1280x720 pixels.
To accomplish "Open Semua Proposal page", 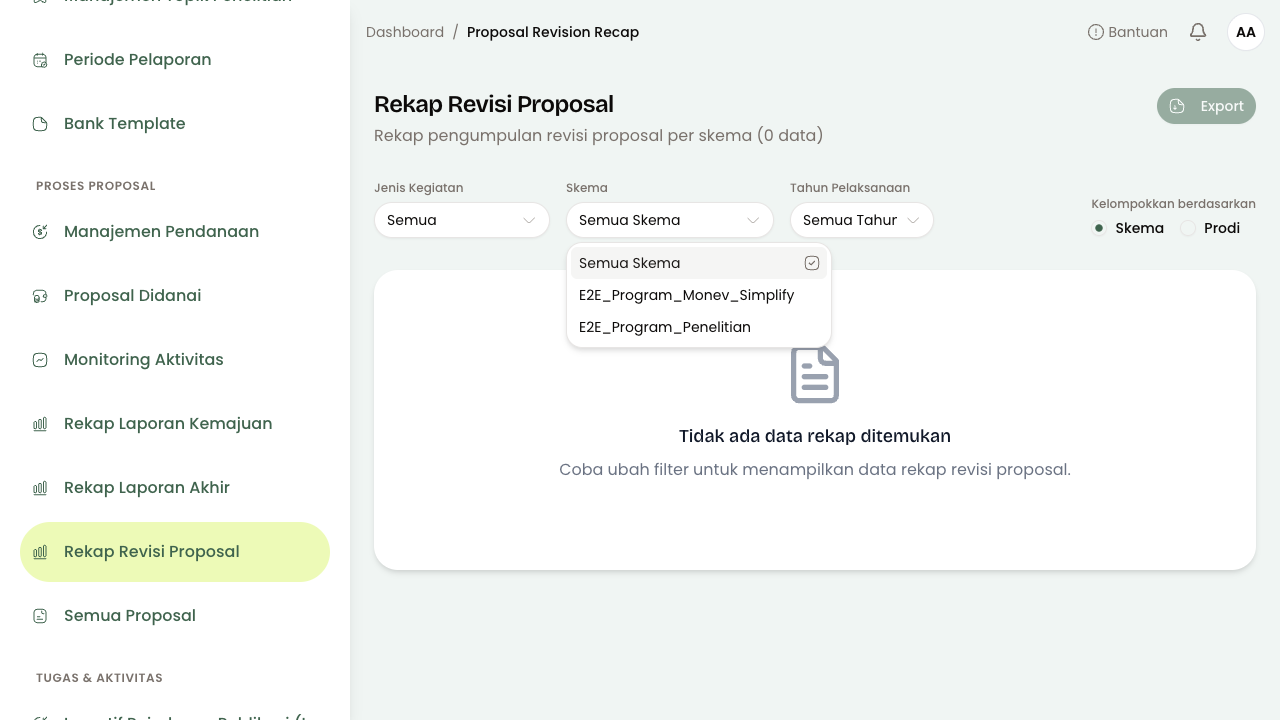I will (x=175, y=616).
